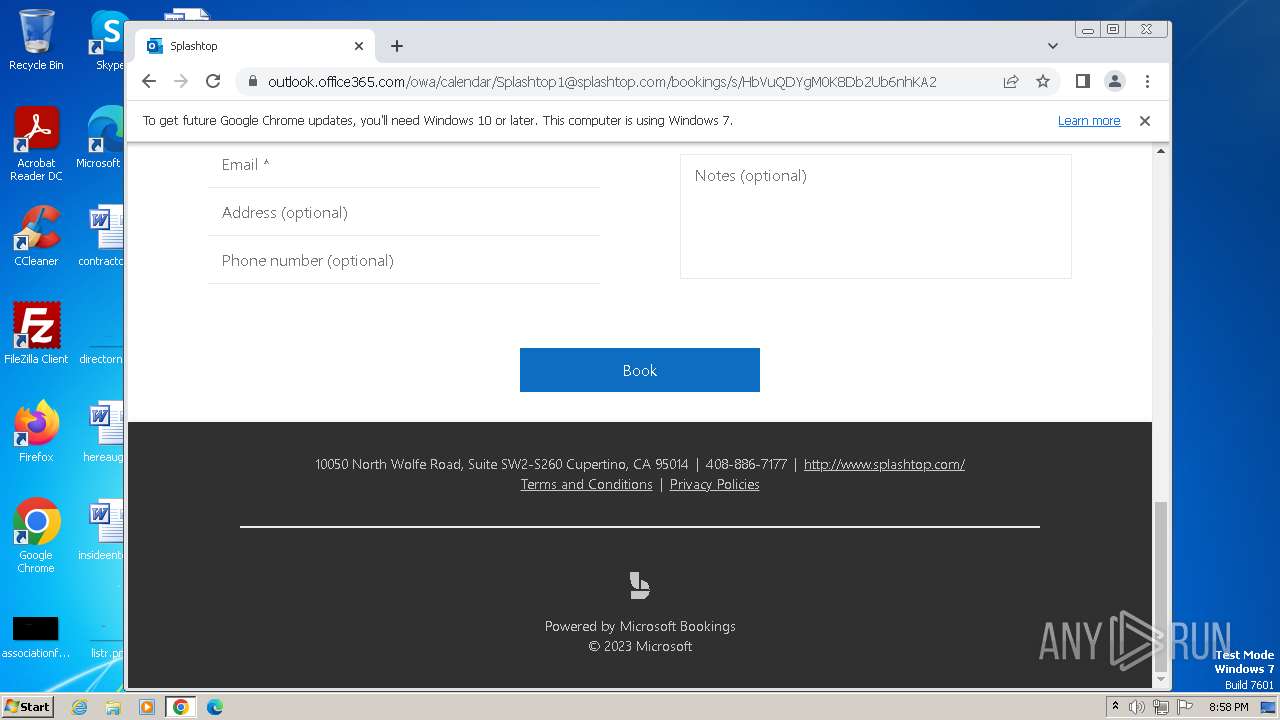
Task: Click the address bar URL
Action: (x=602, y=82)
